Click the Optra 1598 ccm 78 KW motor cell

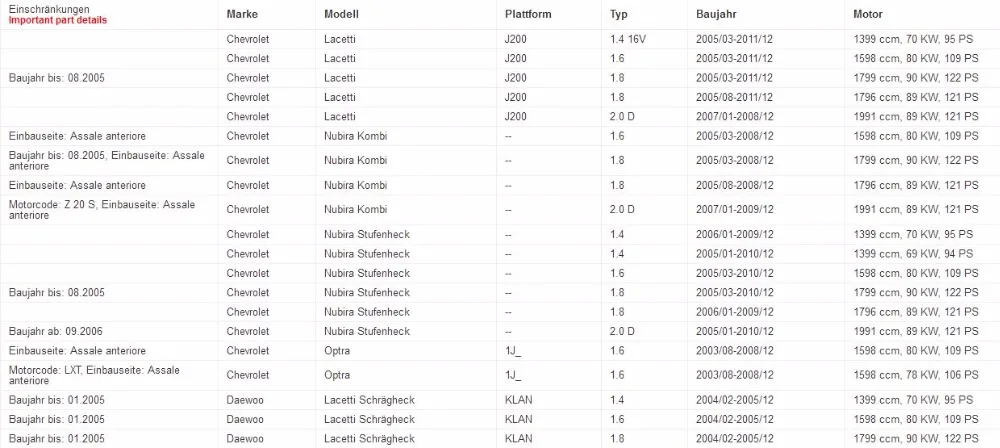click(916, 375)
